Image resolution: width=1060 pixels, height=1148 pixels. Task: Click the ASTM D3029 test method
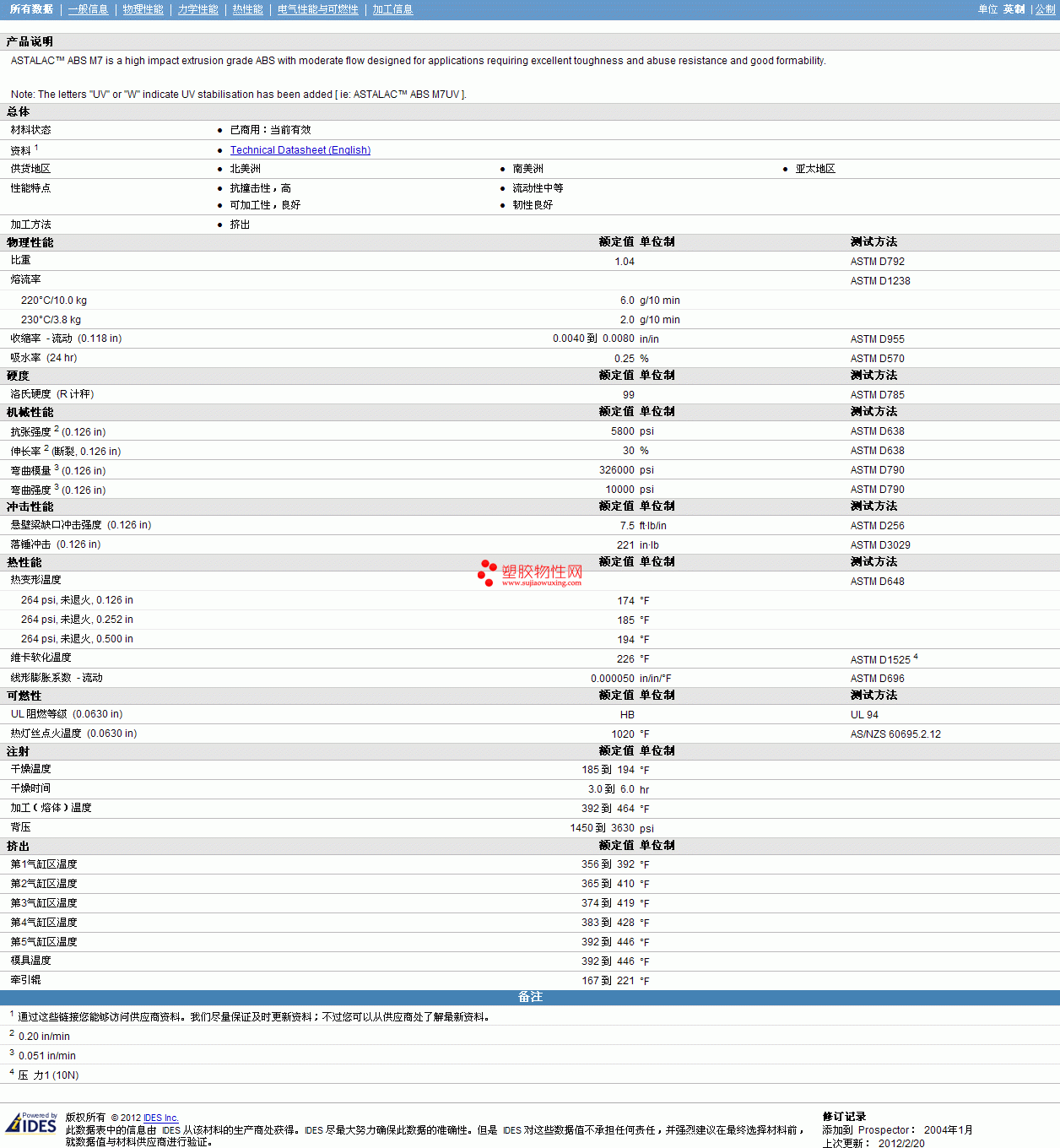coord(880,545)
